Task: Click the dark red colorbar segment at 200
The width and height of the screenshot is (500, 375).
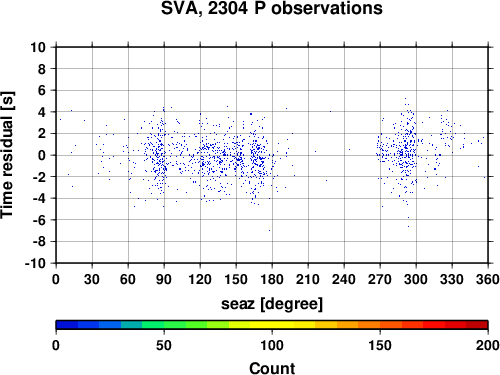Action: 477,325
